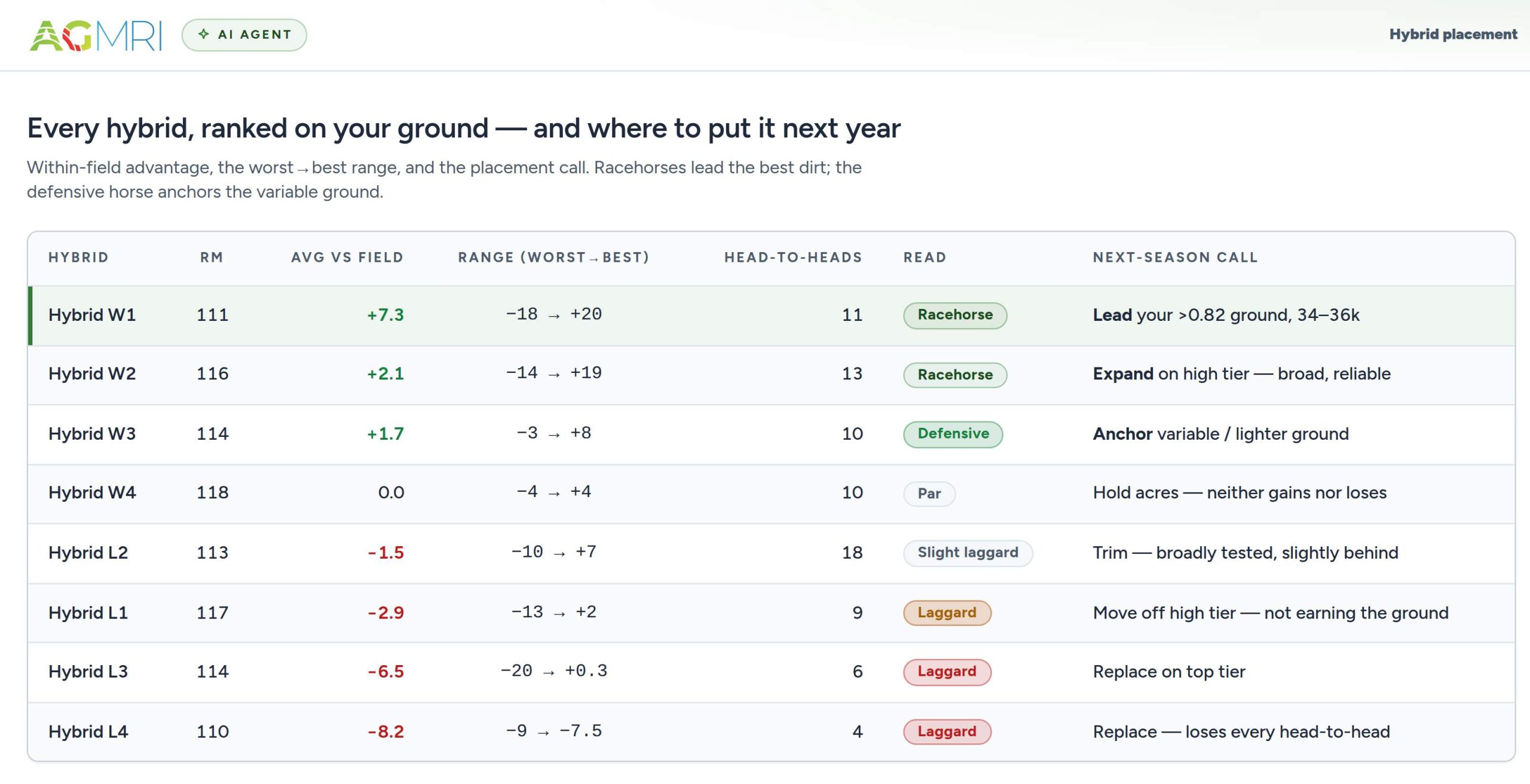Sort by AVG VS FIELD column header
This screenshot has height=784, width=1530.
point(347,258)
